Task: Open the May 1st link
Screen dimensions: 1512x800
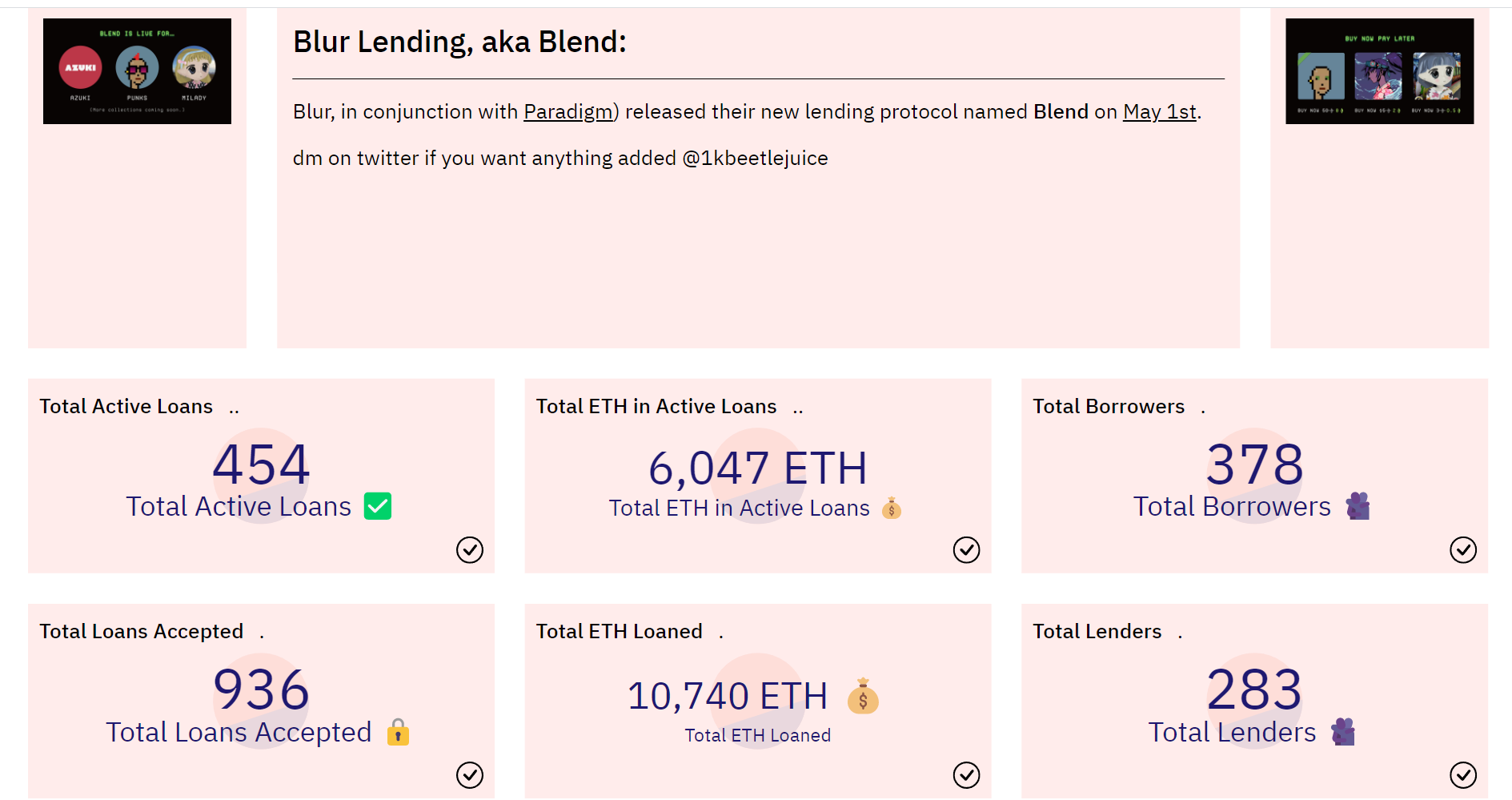Action: (1160, 111)
